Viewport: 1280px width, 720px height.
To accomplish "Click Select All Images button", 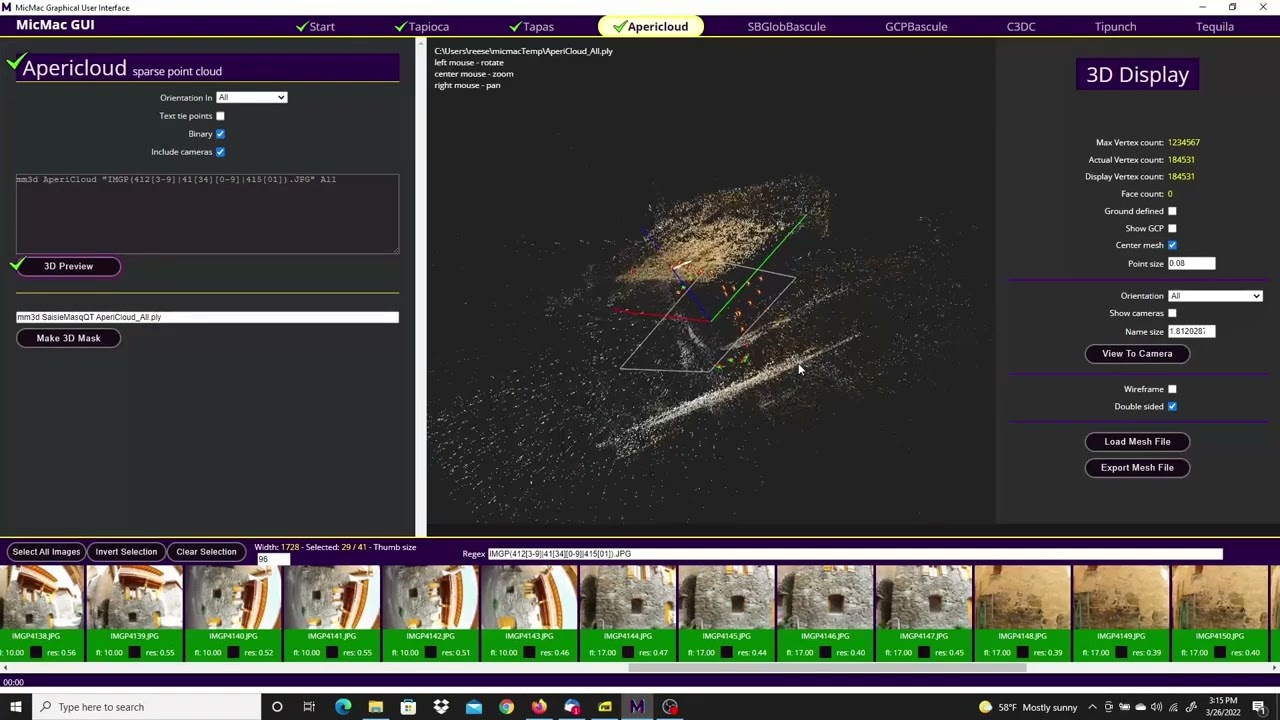I will (46, 552).
